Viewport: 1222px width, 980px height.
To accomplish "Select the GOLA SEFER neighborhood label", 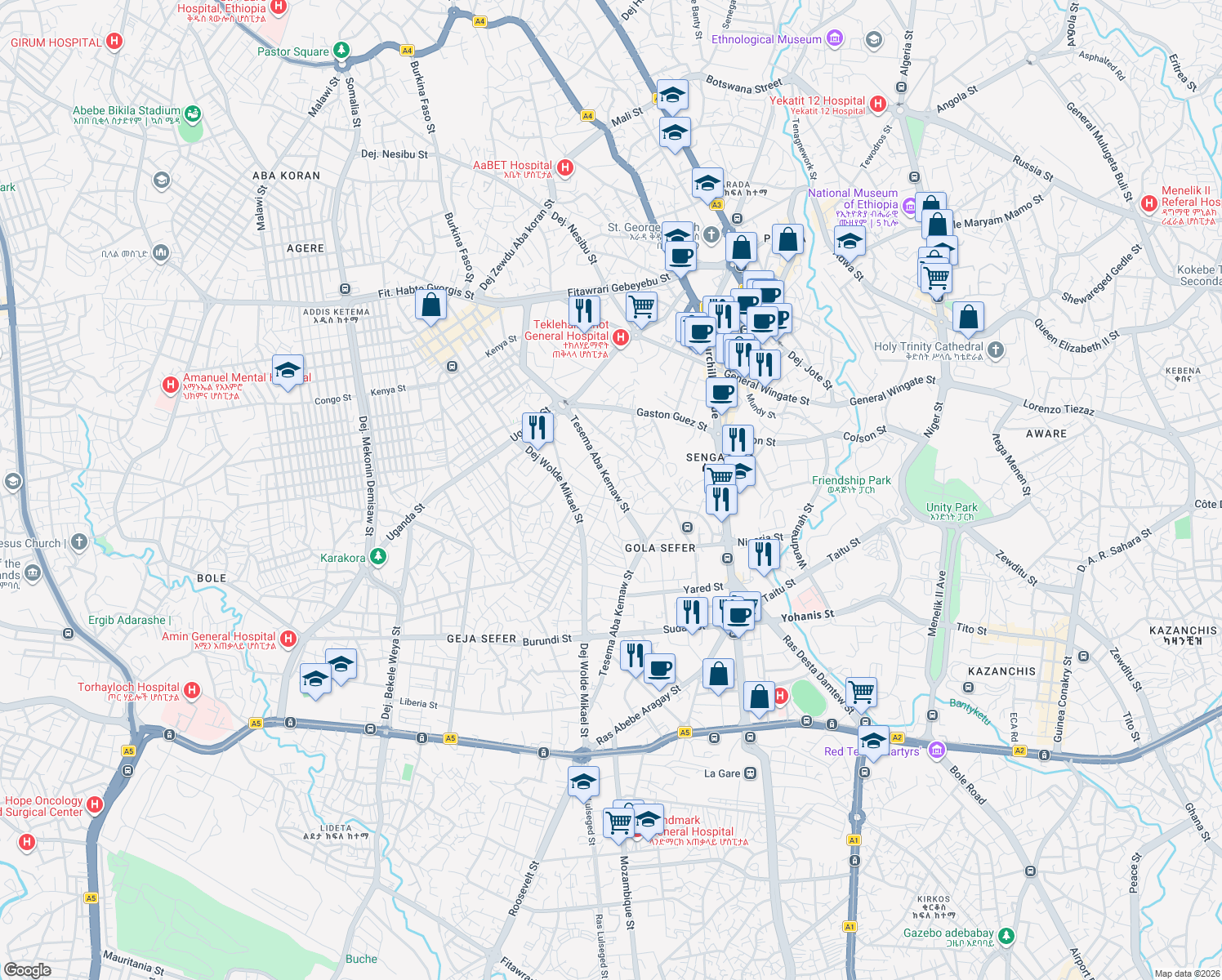I will click(x=660, y=548).
